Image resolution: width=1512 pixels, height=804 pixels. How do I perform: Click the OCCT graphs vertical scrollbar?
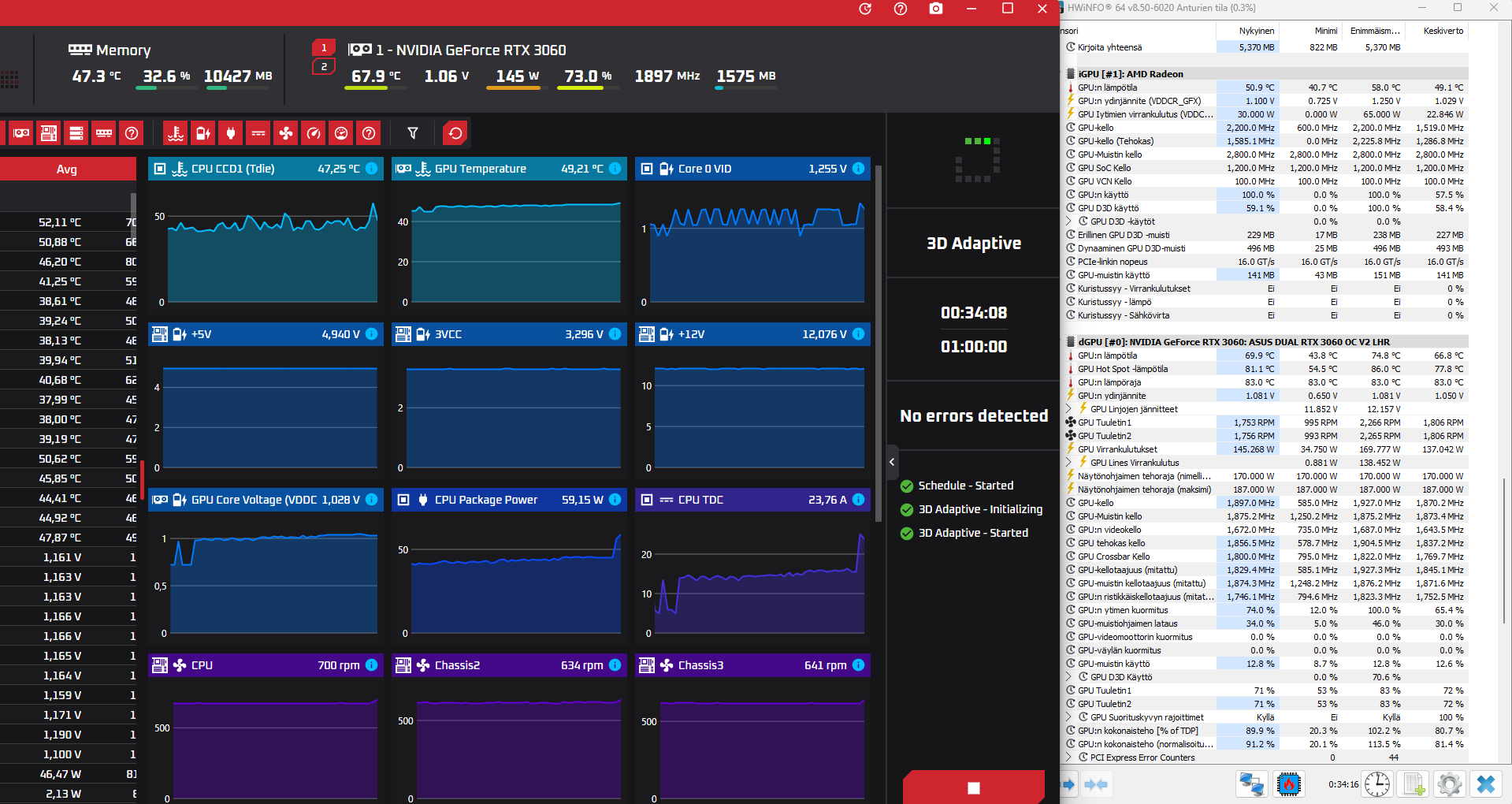(x=879, y=344)
